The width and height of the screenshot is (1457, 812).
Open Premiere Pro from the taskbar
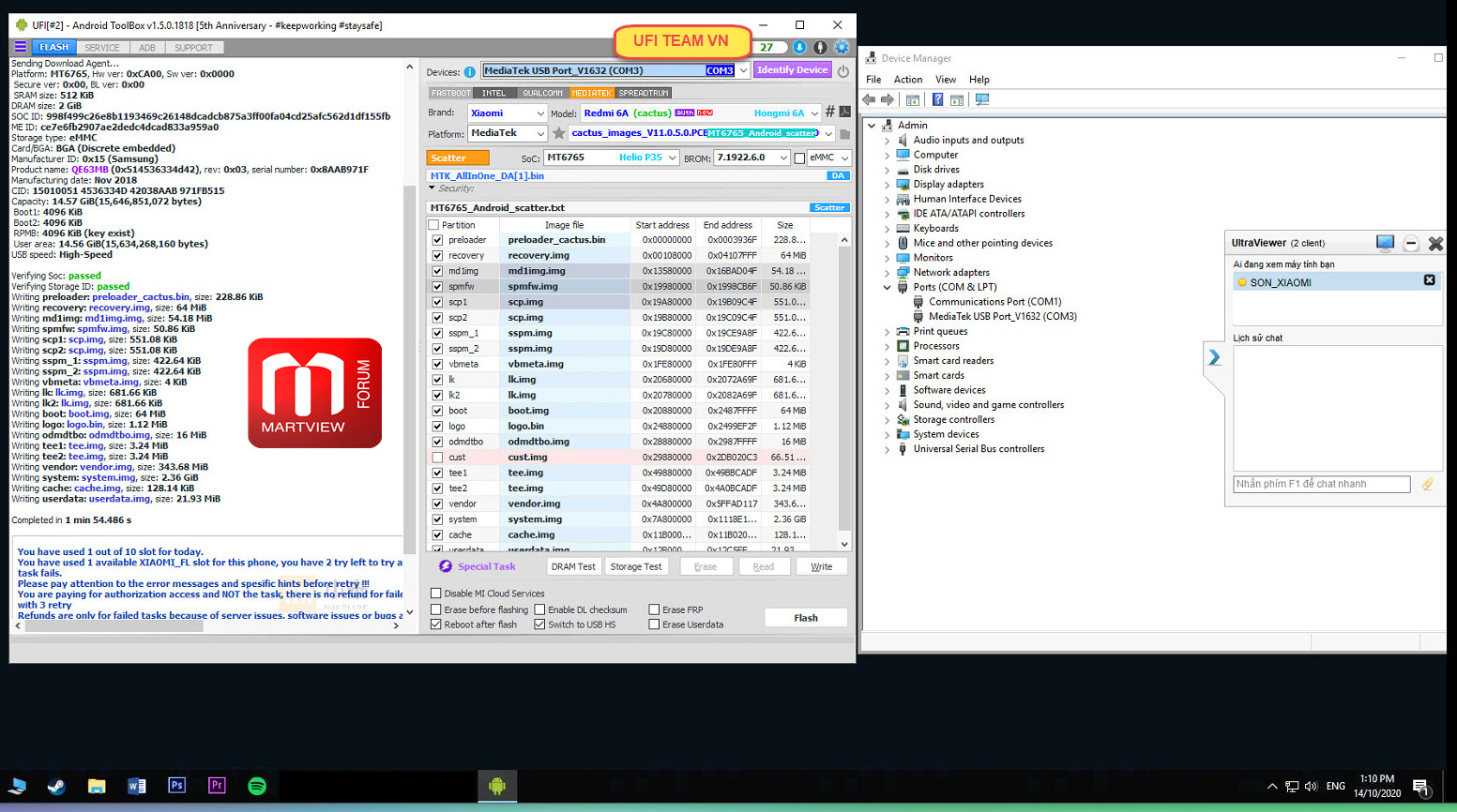tap(217, 786)
